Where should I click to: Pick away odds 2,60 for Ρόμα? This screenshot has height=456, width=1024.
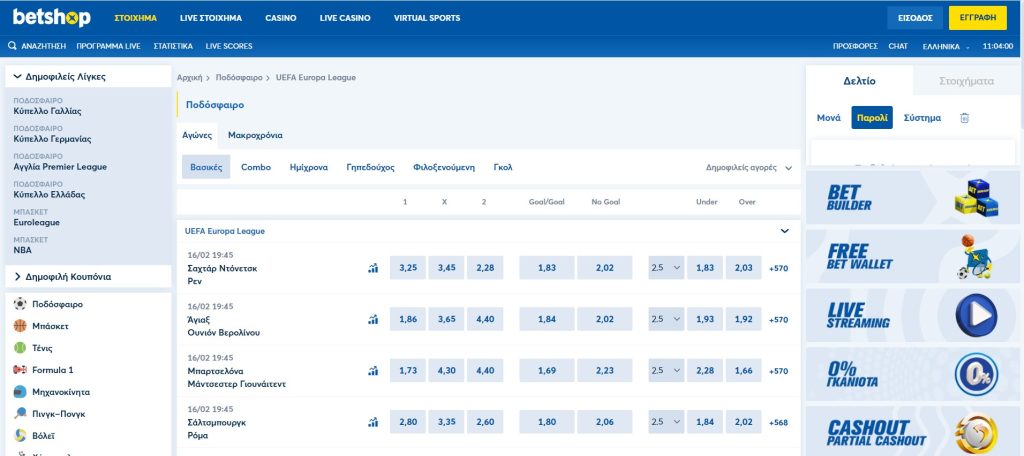pyautogui.click(x=485, y=422)
